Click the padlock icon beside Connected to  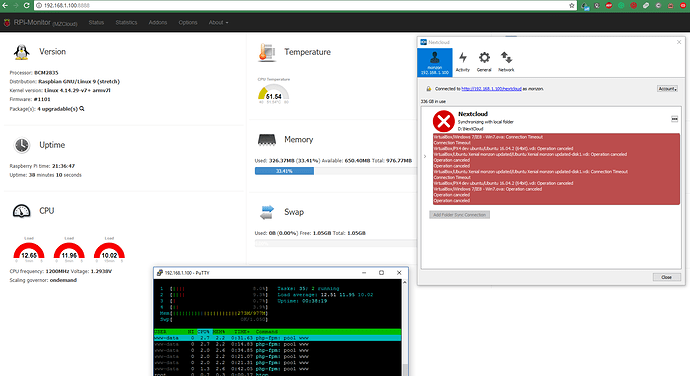tap(429, 89)
